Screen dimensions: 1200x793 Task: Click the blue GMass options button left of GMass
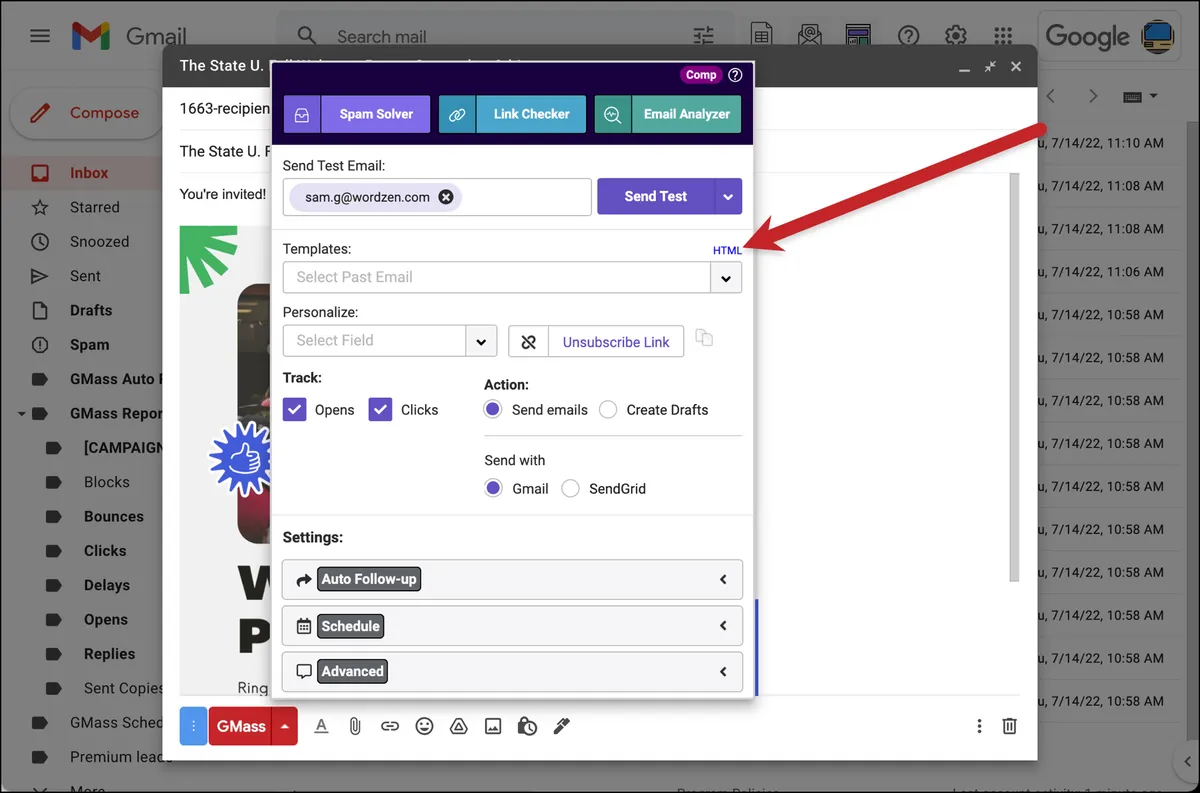point(193,726)
